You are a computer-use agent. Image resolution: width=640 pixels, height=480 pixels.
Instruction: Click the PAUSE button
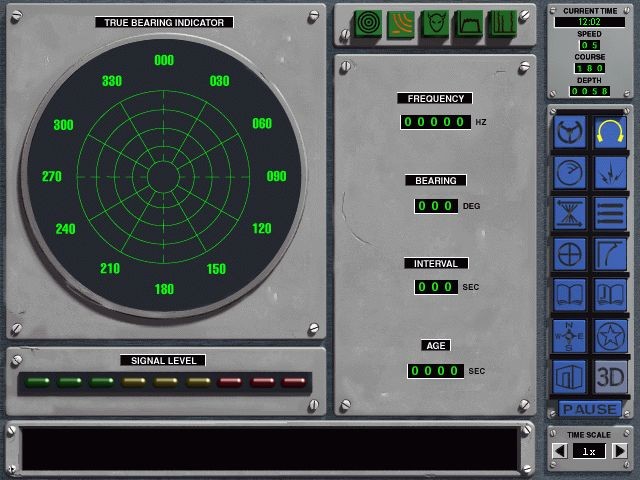point(590,409)
